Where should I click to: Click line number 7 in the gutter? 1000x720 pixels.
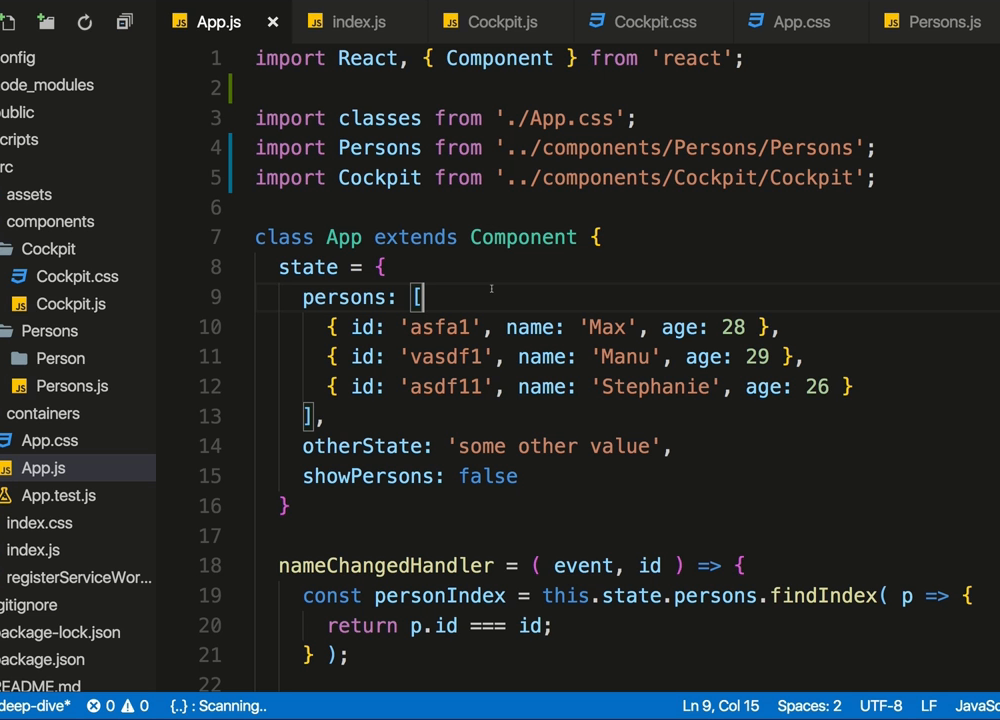pyautogui.click(x=216, y=237)
